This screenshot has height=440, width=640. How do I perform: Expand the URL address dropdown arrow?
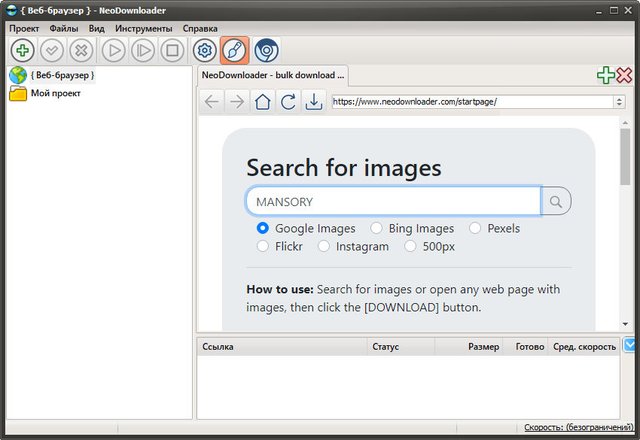pyautogui.click(x=619, y=101)
